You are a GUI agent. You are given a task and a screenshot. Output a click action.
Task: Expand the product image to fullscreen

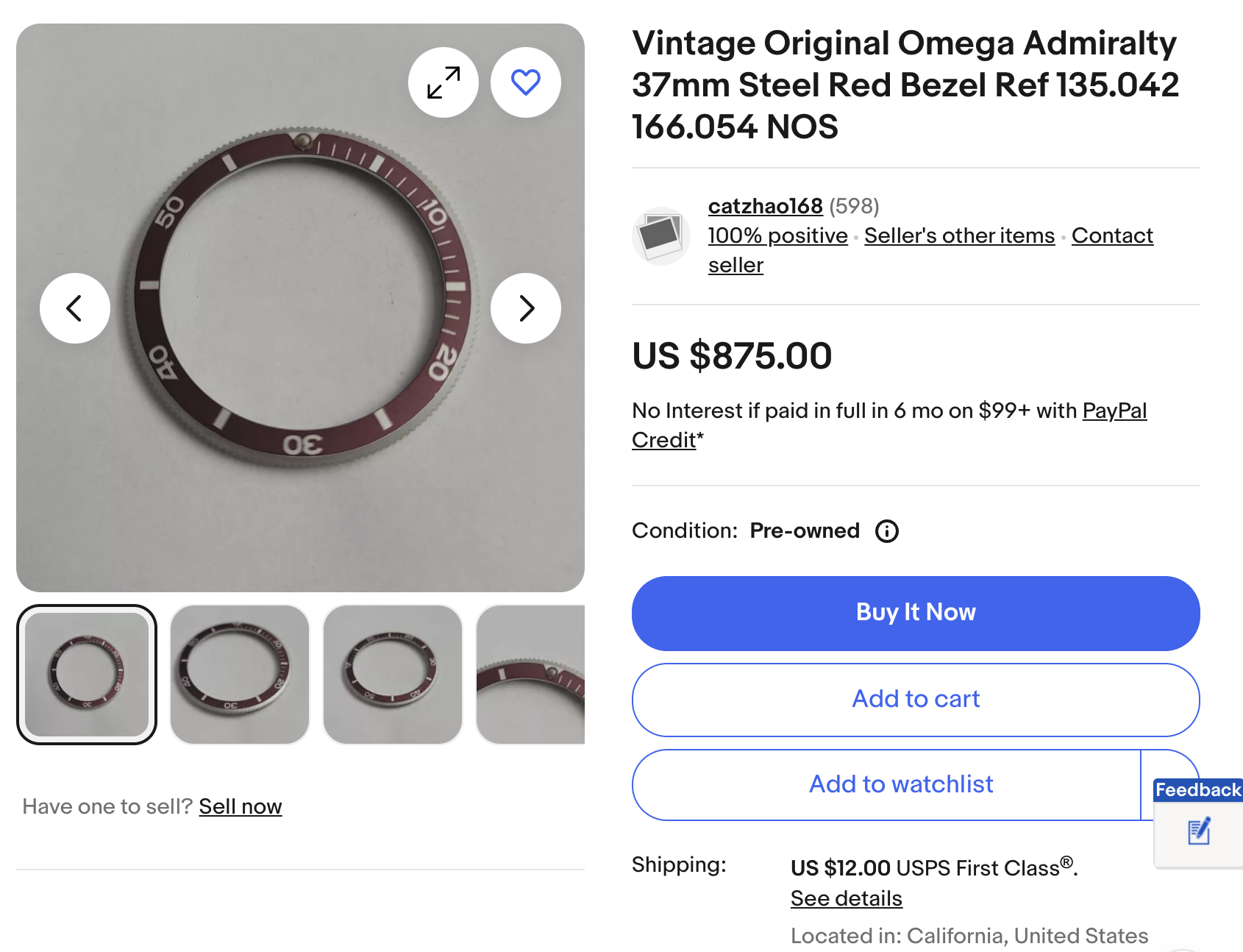click(444, 82)
